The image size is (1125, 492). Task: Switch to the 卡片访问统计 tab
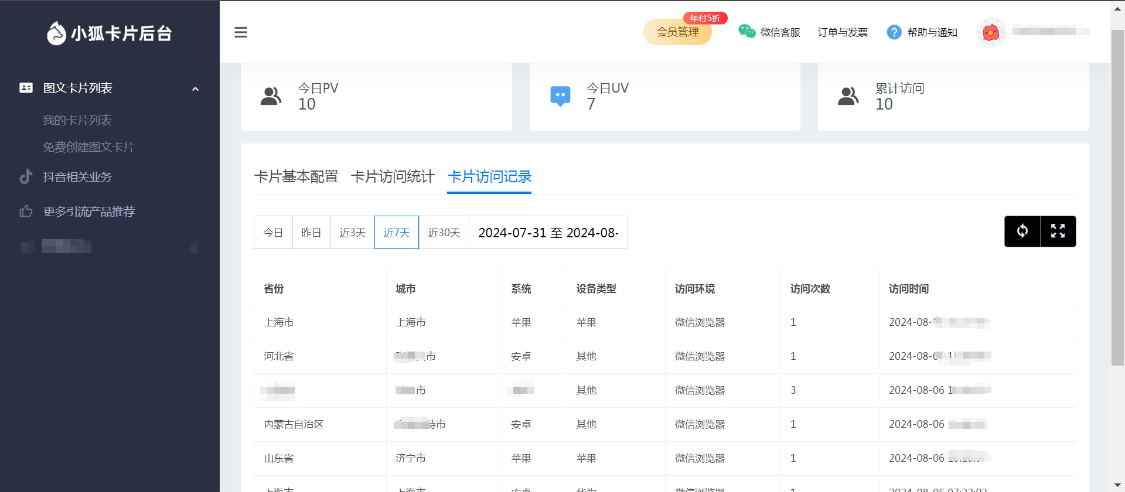click(x=392, y=176)
